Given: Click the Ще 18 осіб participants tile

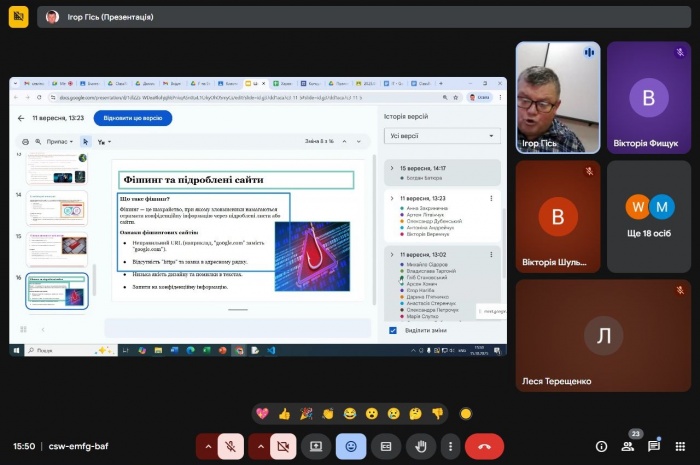Looking at the screenshot, I should (648, 215).
